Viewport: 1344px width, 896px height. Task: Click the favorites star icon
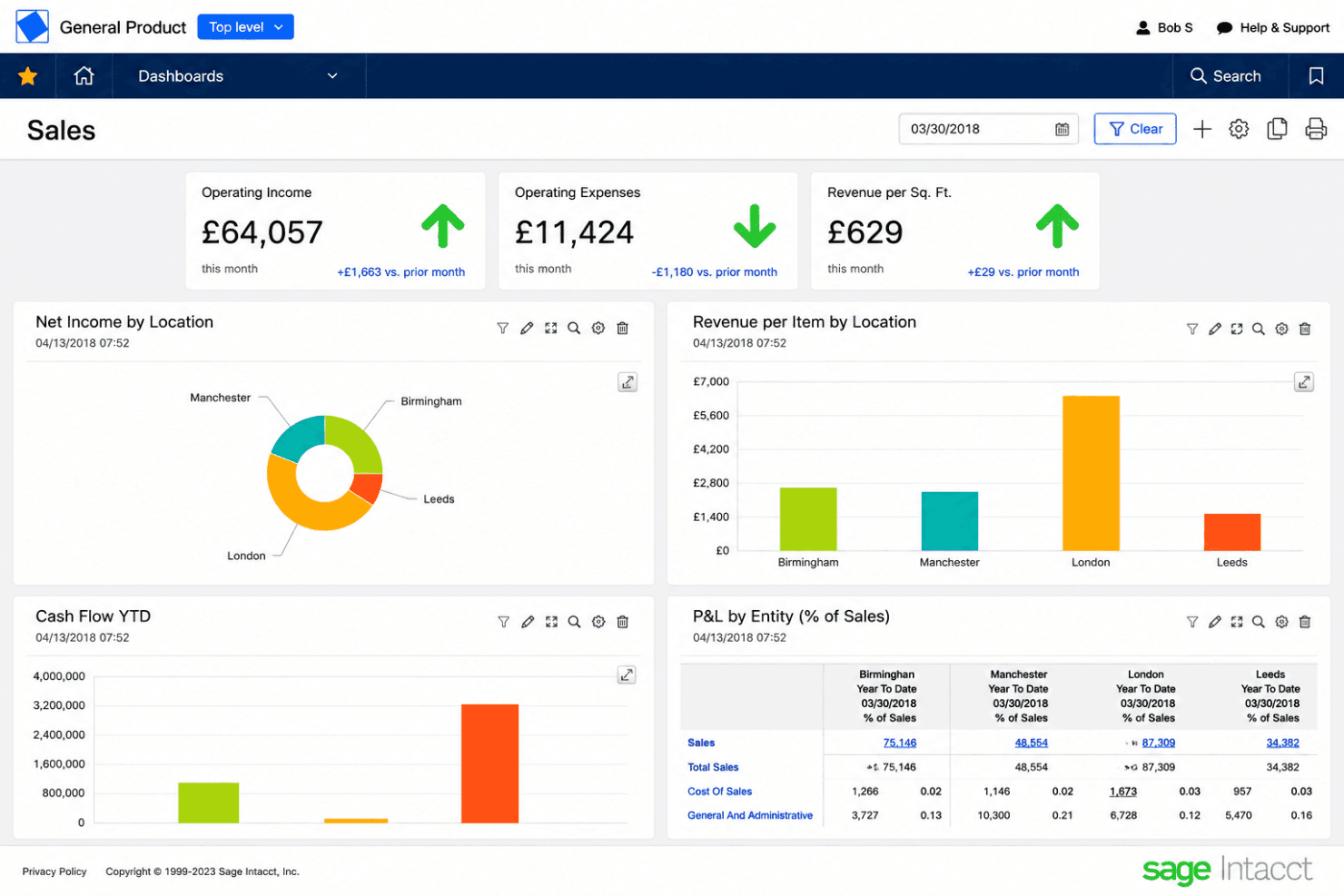click(x=28, y=76)
